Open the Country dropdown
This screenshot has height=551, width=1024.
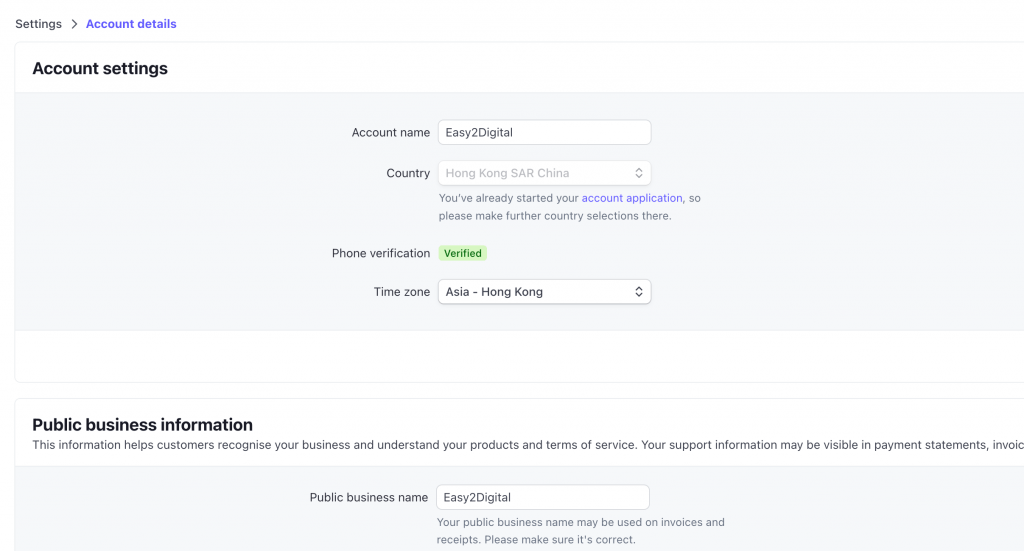point(535,173)
